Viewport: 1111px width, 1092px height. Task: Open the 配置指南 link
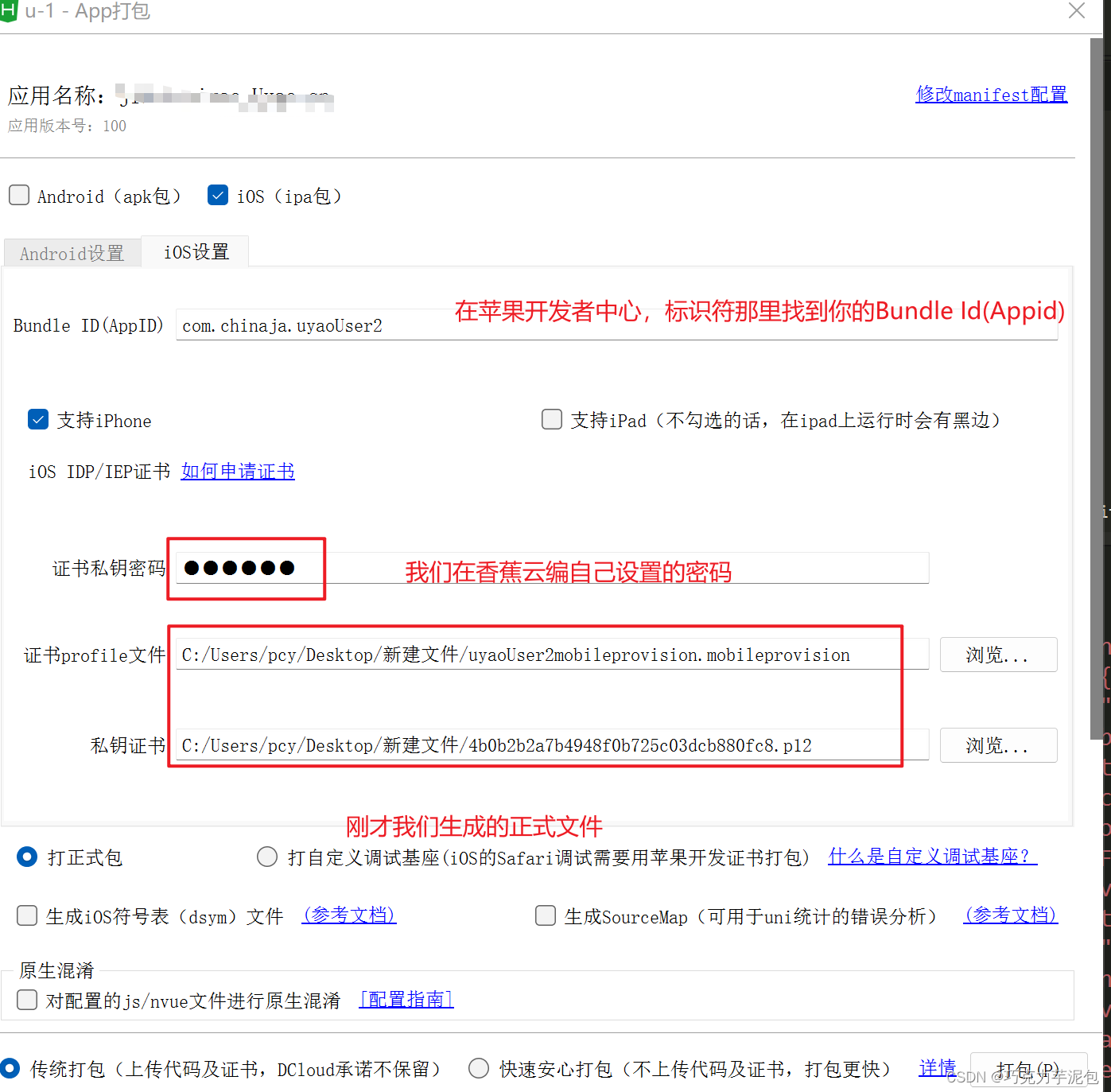pos(406,999)
